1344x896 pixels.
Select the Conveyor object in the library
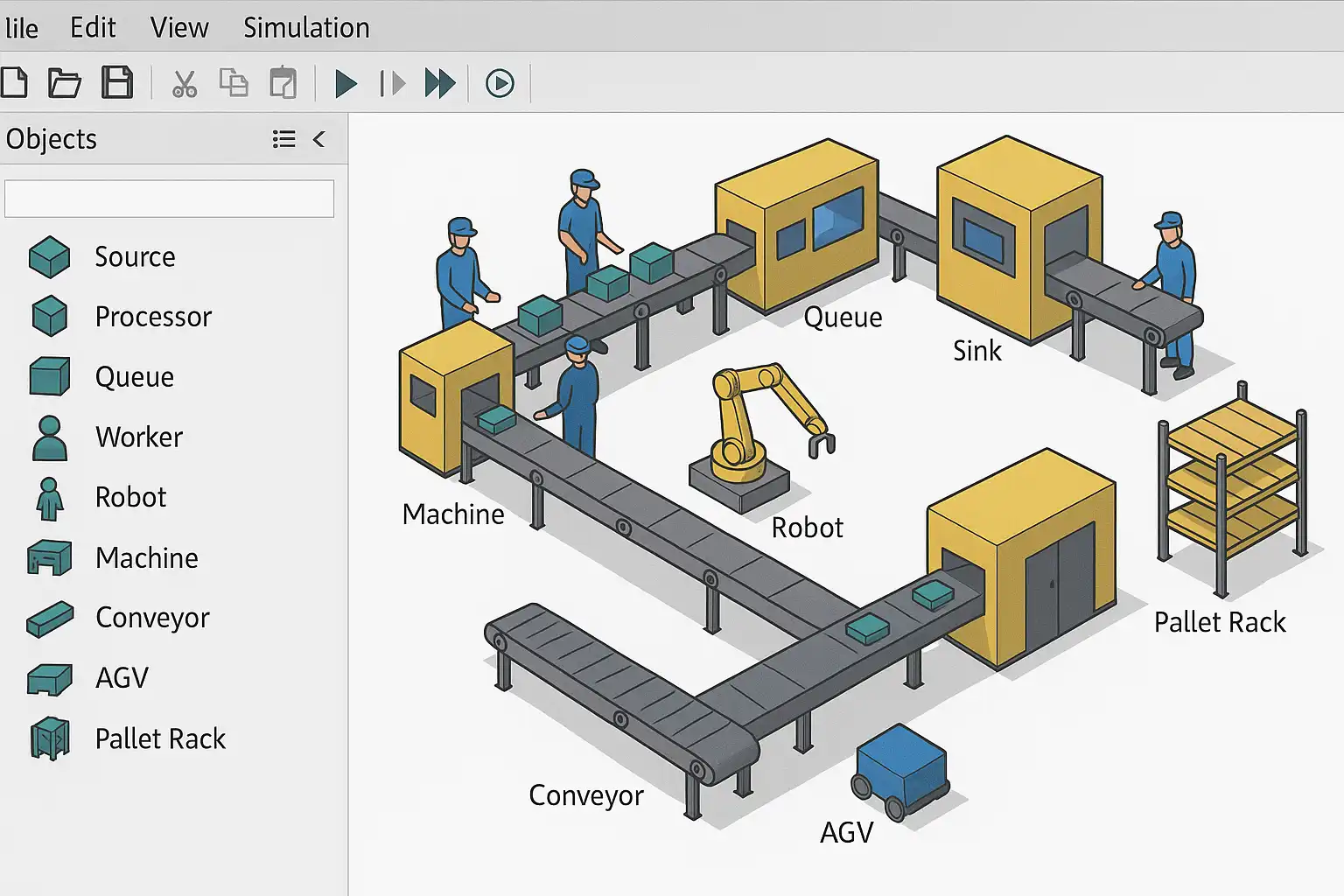click(152, 618)
